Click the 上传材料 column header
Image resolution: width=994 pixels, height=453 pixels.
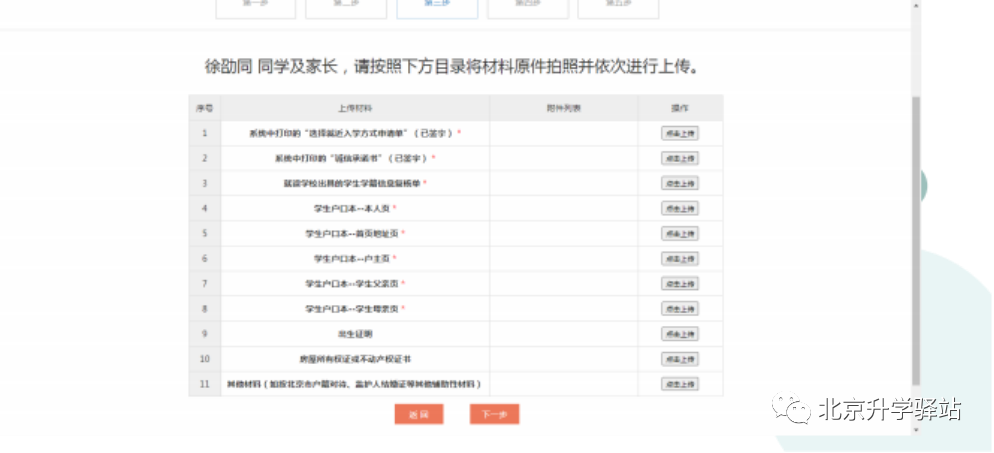(355, 108)
